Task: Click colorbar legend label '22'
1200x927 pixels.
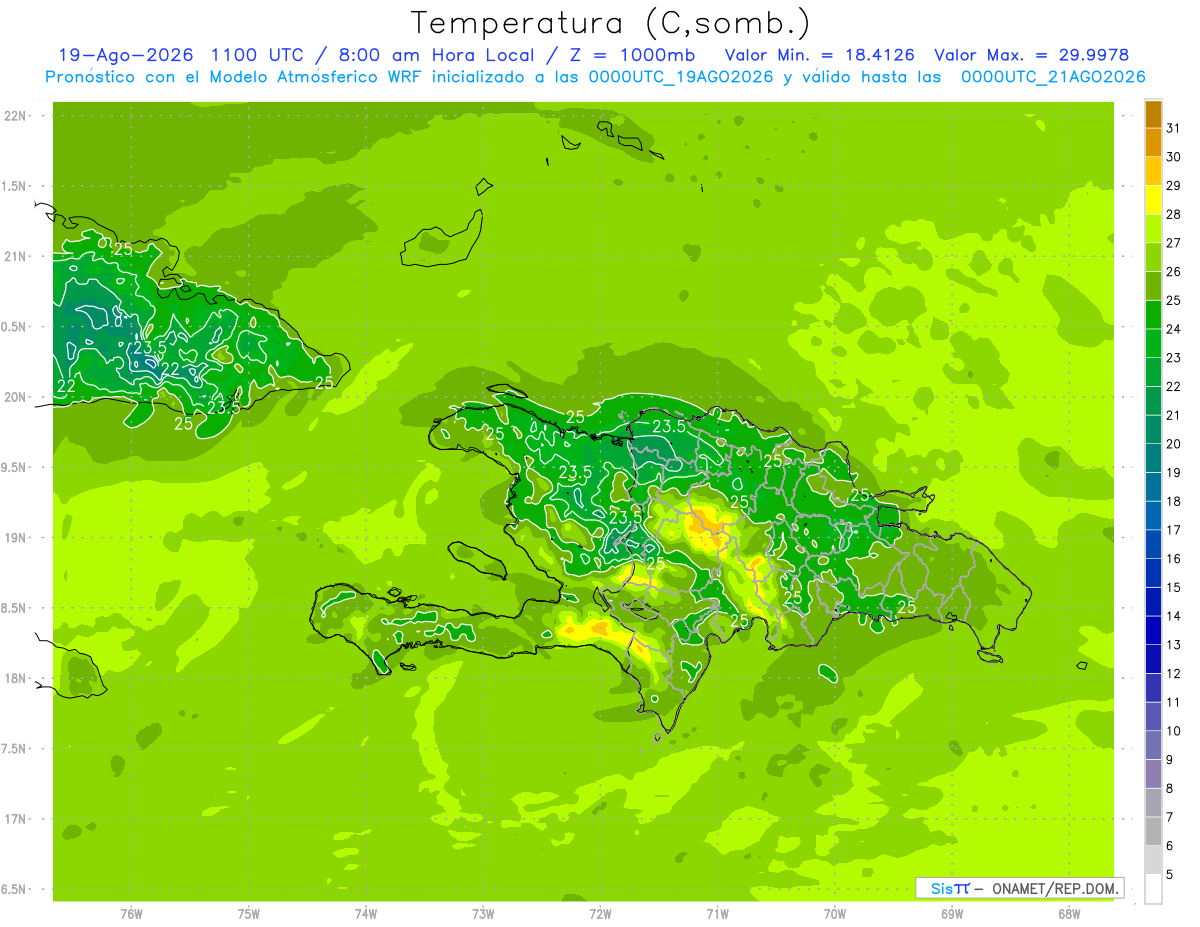Action: pos(1173,387)
